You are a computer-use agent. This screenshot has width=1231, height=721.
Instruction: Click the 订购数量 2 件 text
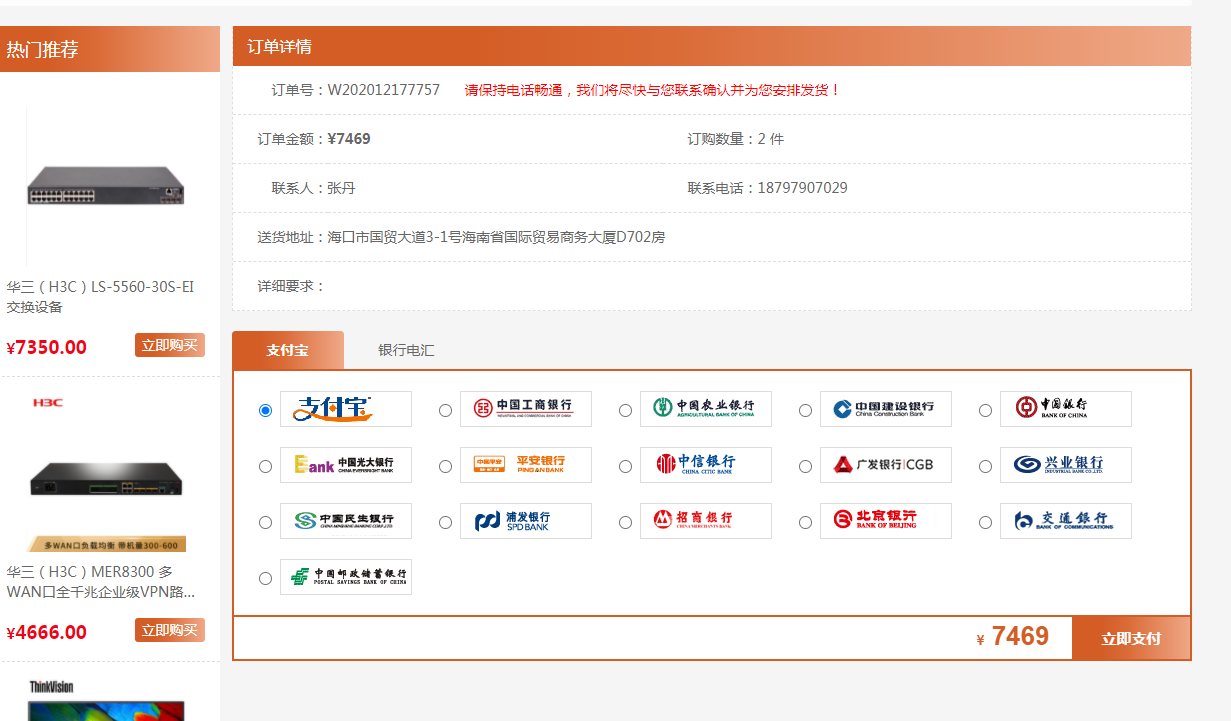tap(736, 139)
